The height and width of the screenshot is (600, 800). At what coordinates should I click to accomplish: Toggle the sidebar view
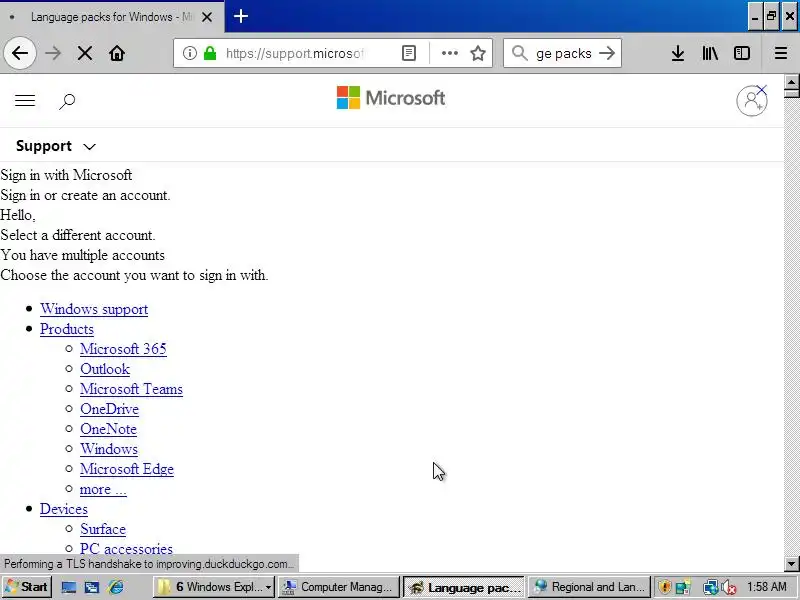click(x=741, y=53)
